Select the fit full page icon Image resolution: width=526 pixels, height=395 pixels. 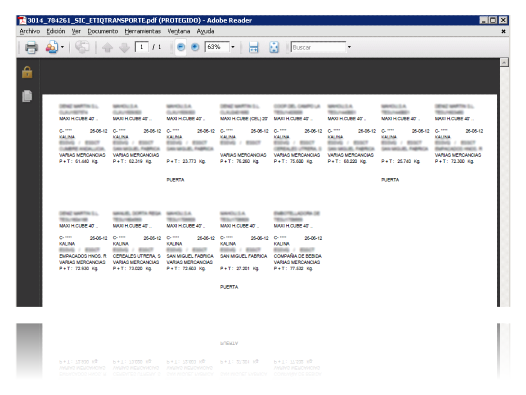274,47
